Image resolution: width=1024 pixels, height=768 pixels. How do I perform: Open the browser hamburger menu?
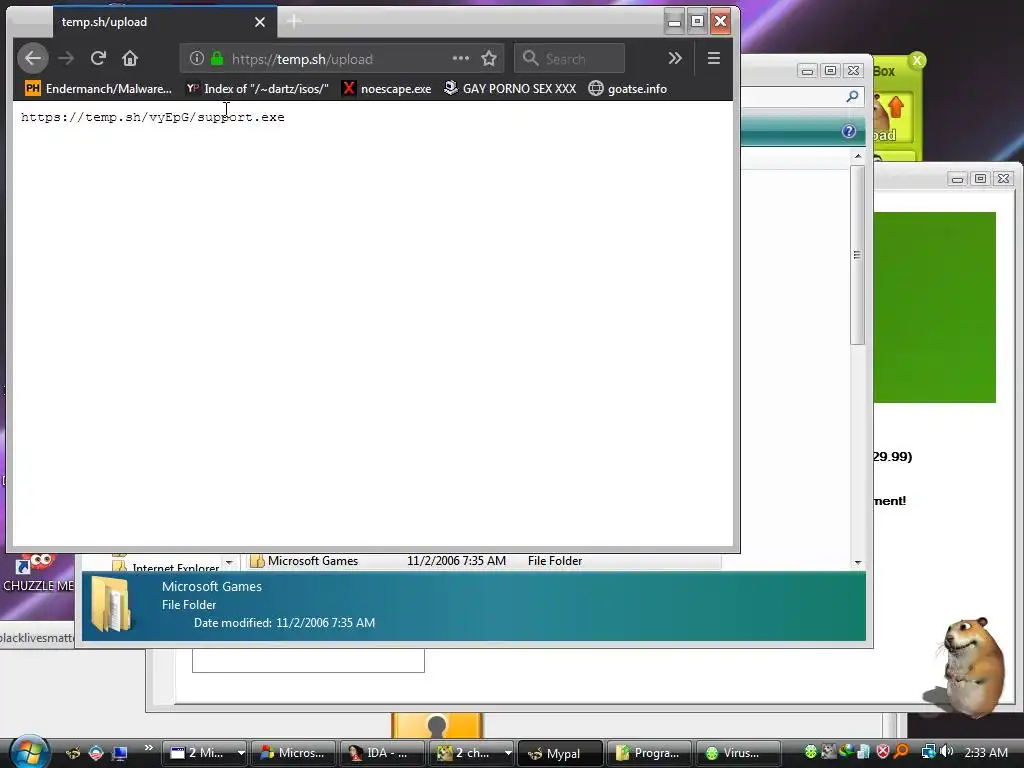[x=714, y=59]
